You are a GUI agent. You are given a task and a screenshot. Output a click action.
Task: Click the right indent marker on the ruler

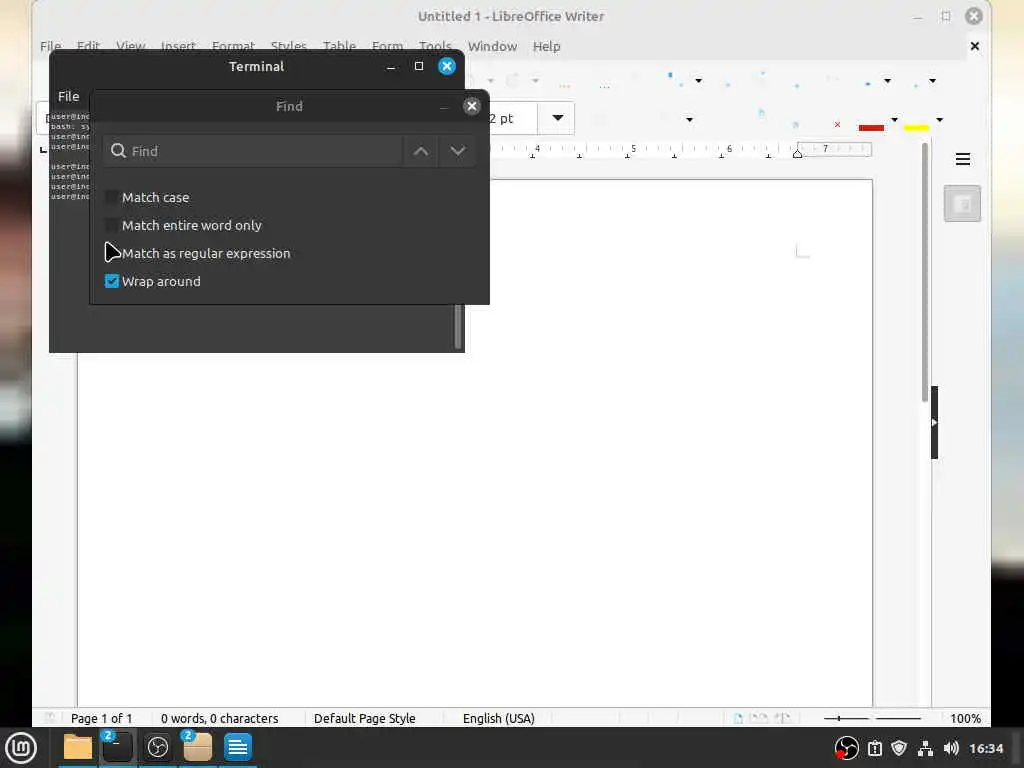tap(797, 153)
